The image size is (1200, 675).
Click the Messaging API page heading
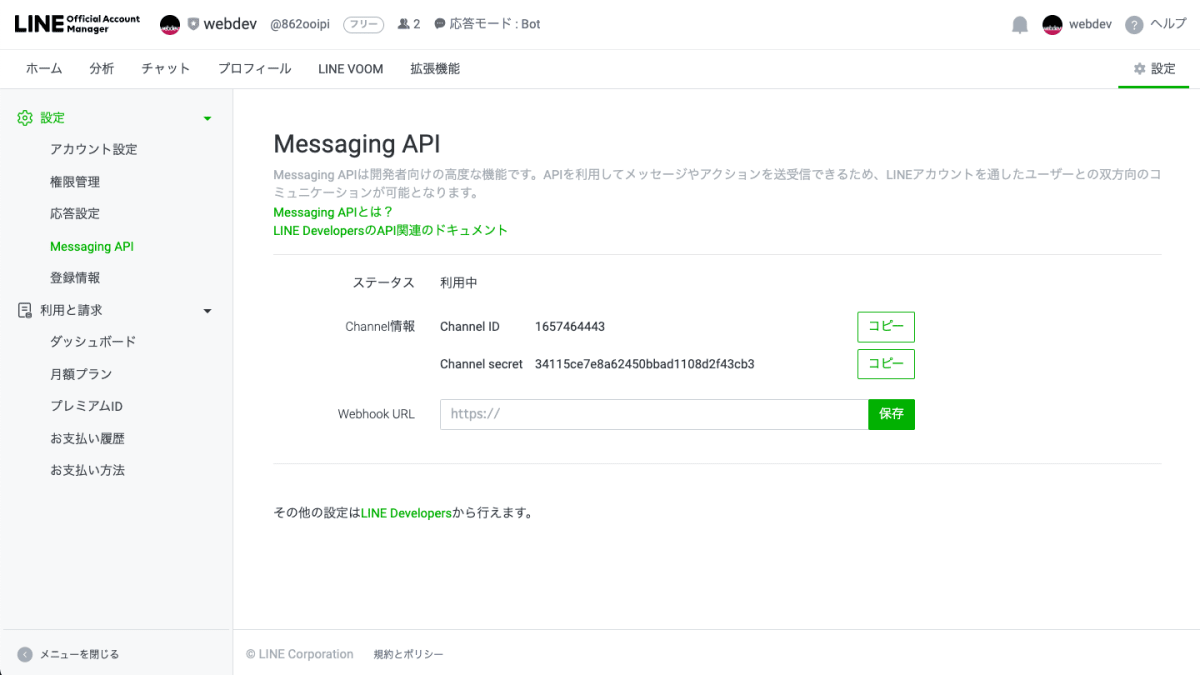click(357, 144)
